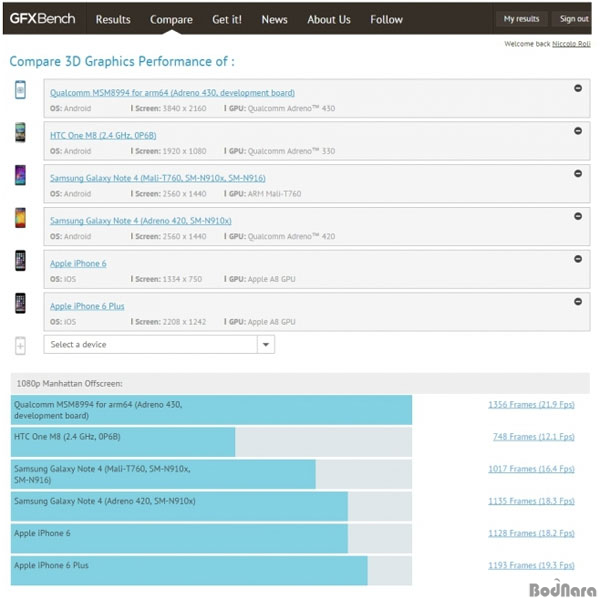Click the 1080p Manhattan Offscreen header
Image resolution: width=600 pixels, height=600 pixels.
click(300, 383)
